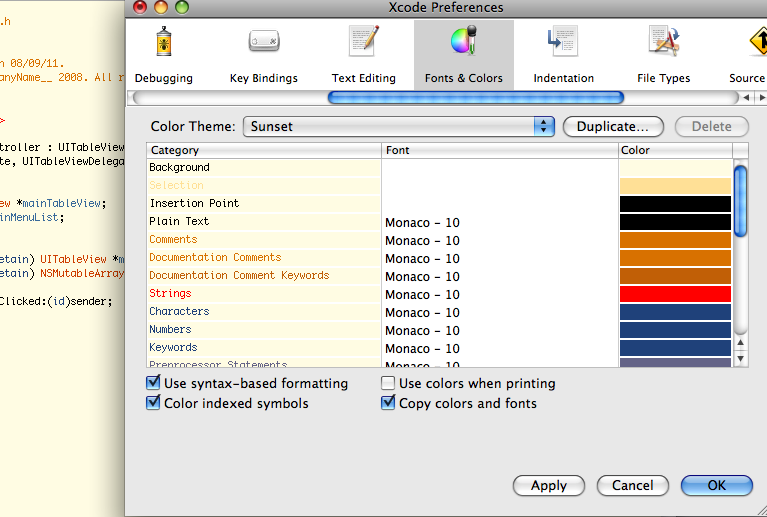
Task: Click the Keywords blue color swatch
Action: [x=676, y=348]
